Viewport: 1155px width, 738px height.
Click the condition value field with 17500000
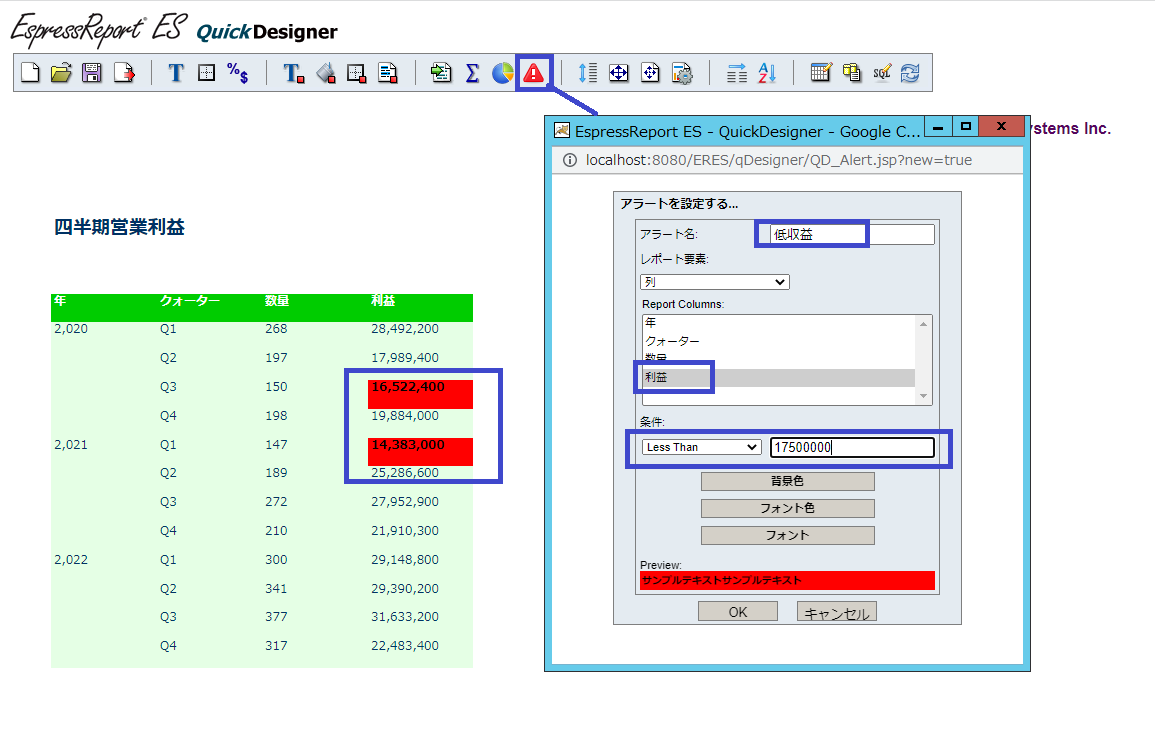coord(852,447)
